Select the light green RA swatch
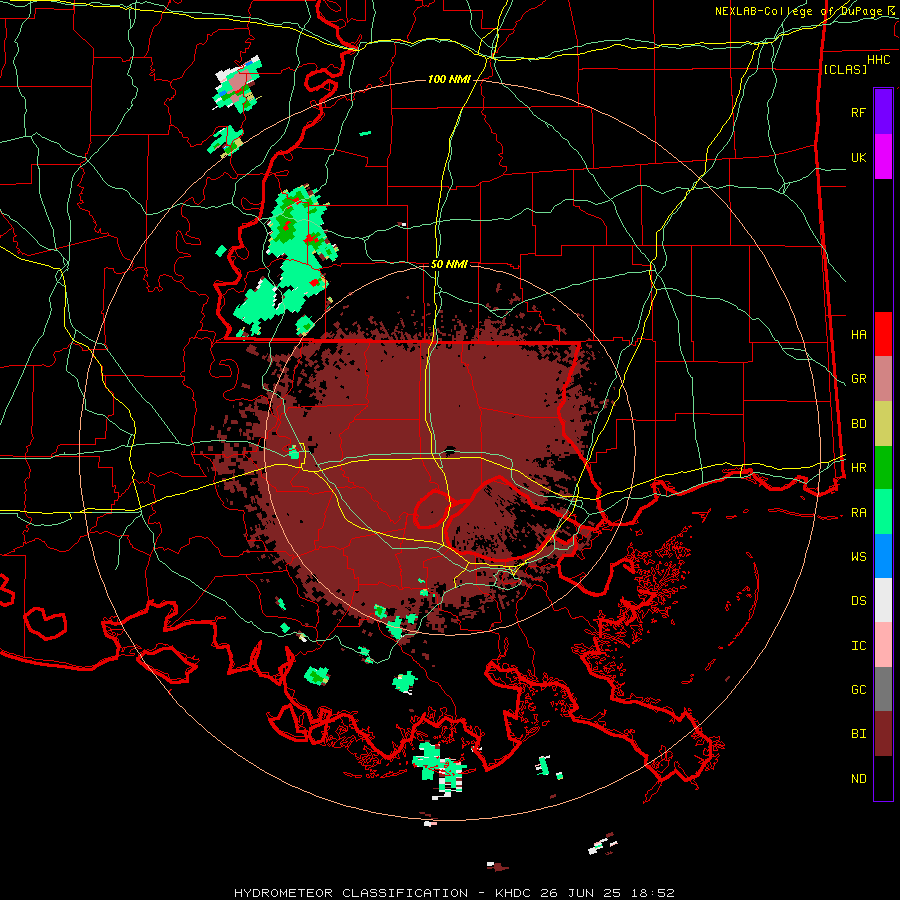Screen dimensions: 900x900 883,512
